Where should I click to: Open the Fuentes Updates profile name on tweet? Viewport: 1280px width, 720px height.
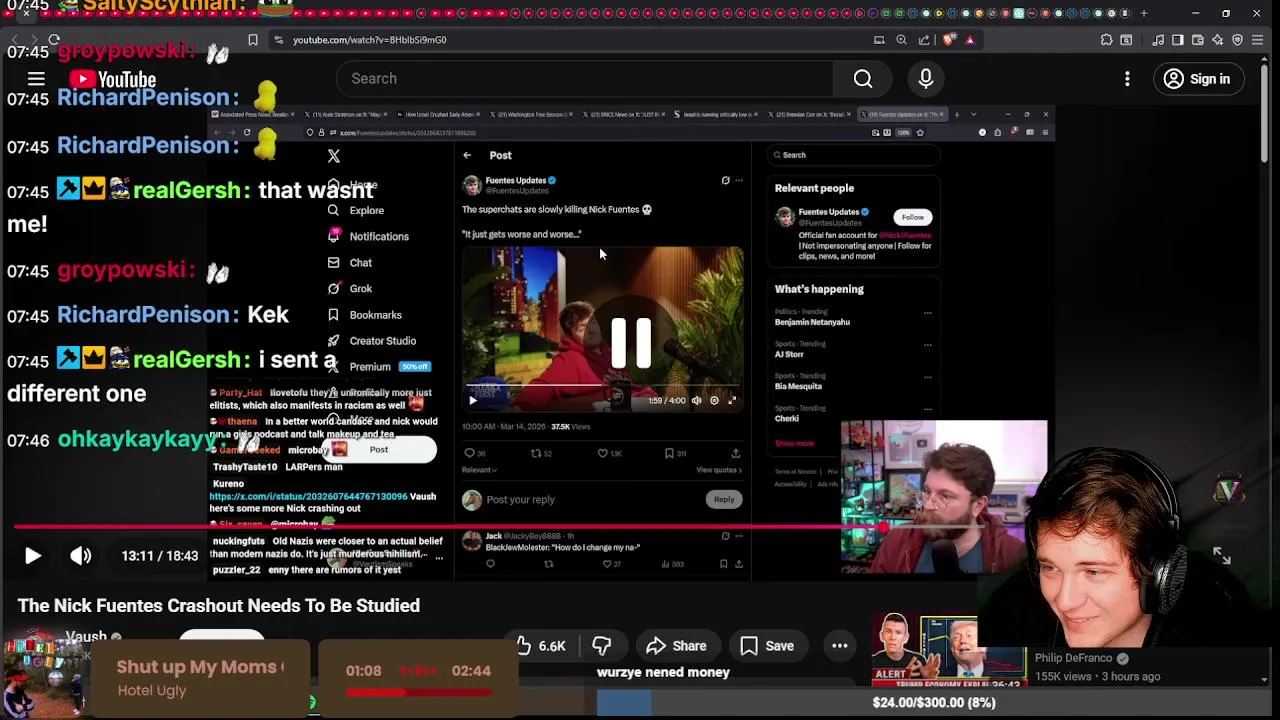tap(516, 180)
